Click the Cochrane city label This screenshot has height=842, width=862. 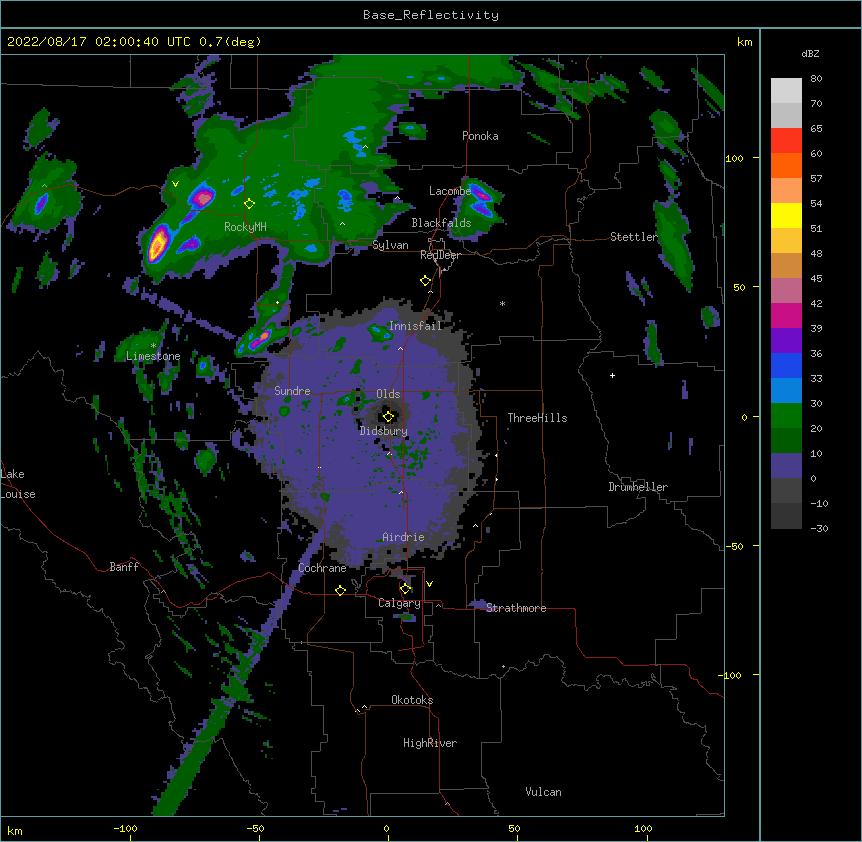coord(322,568)
